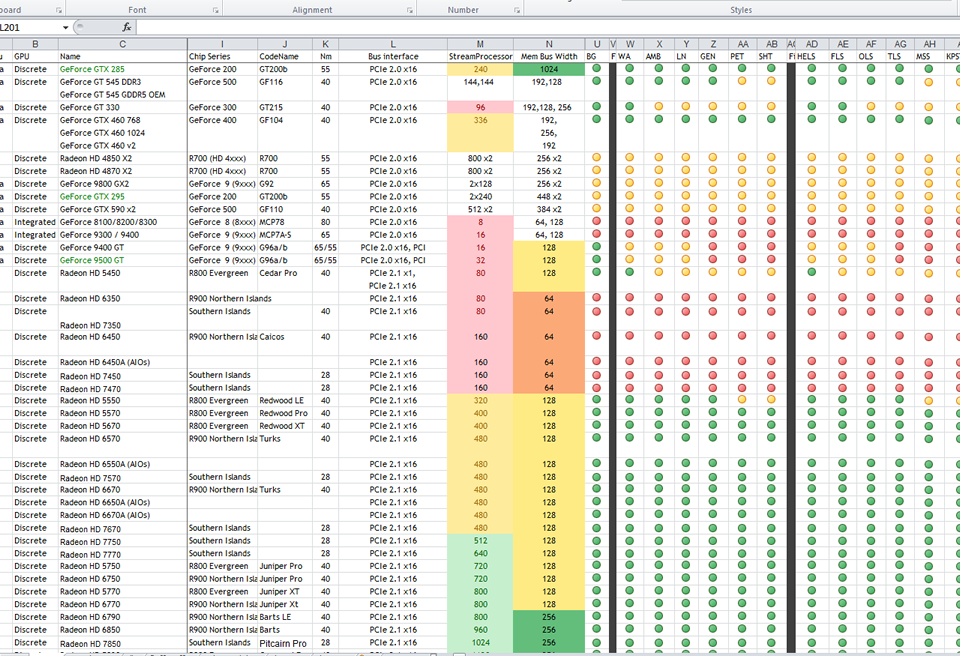Screen dimensions: 960x656
Task: Click yellow BG indicator in Radeon HD 4850 X2 row
Action: click(596, 157)
